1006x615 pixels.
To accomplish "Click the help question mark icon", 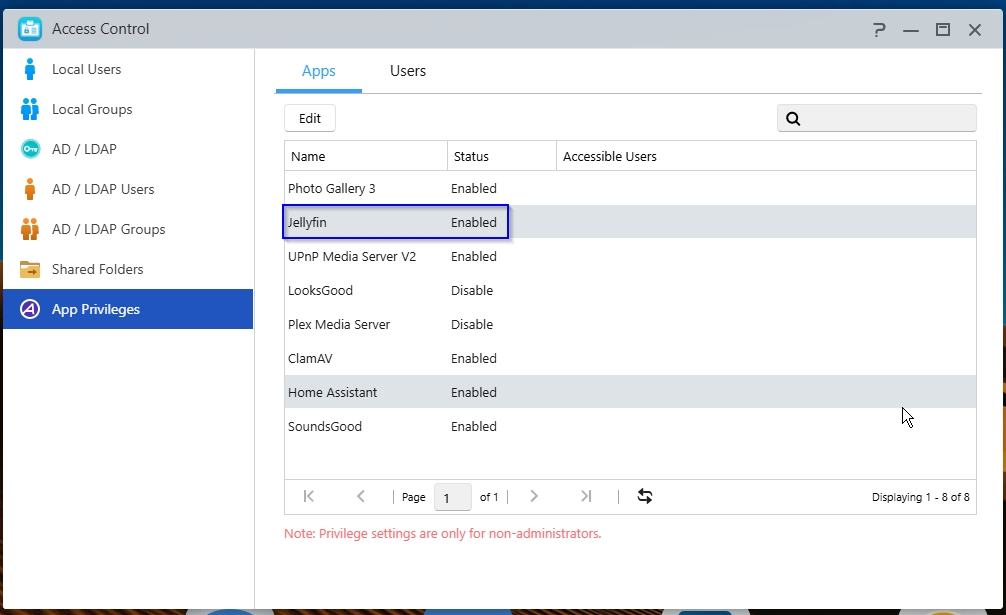I will 878,30.
